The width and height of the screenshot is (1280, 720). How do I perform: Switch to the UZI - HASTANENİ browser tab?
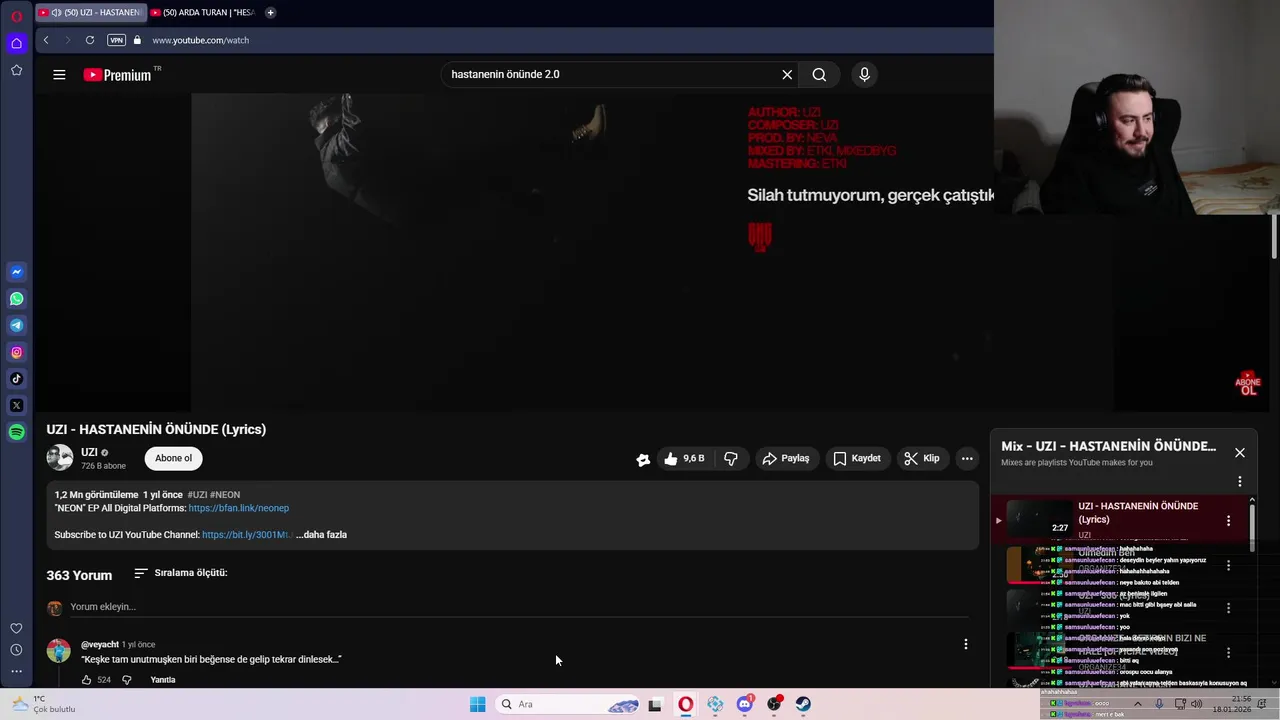point(89,12)
